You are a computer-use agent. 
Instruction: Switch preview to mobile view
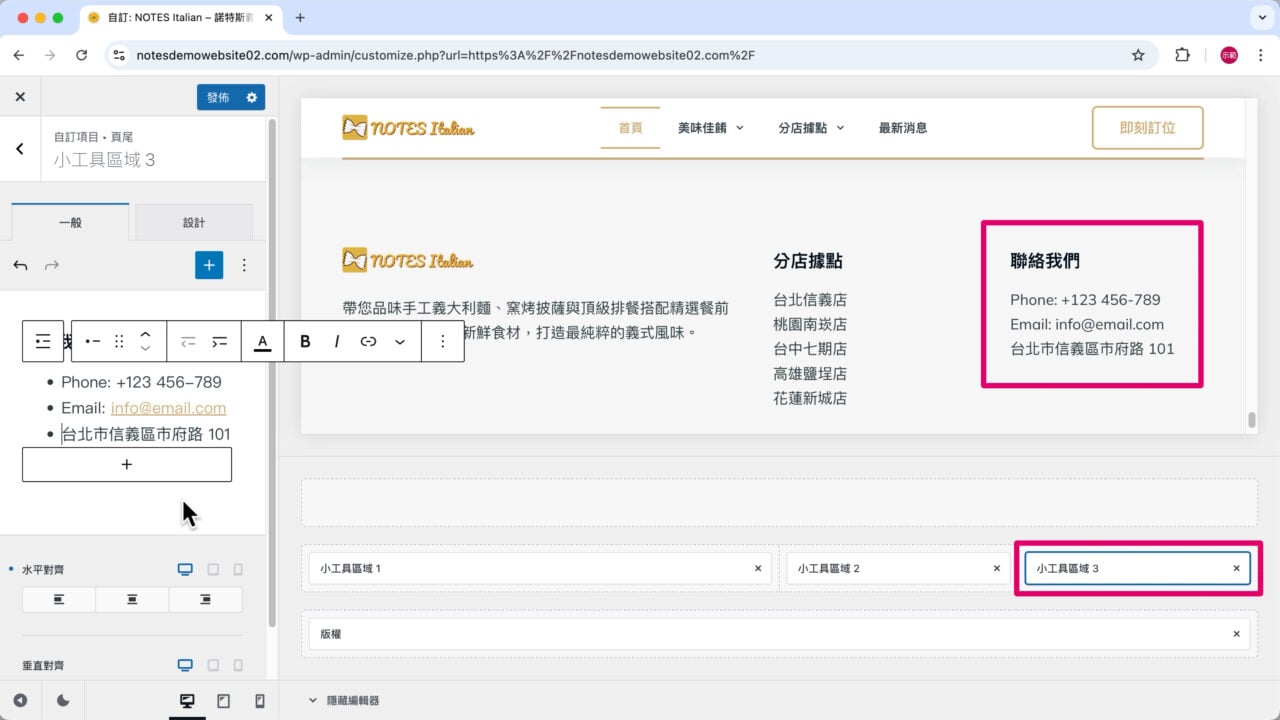click(258, 701)
